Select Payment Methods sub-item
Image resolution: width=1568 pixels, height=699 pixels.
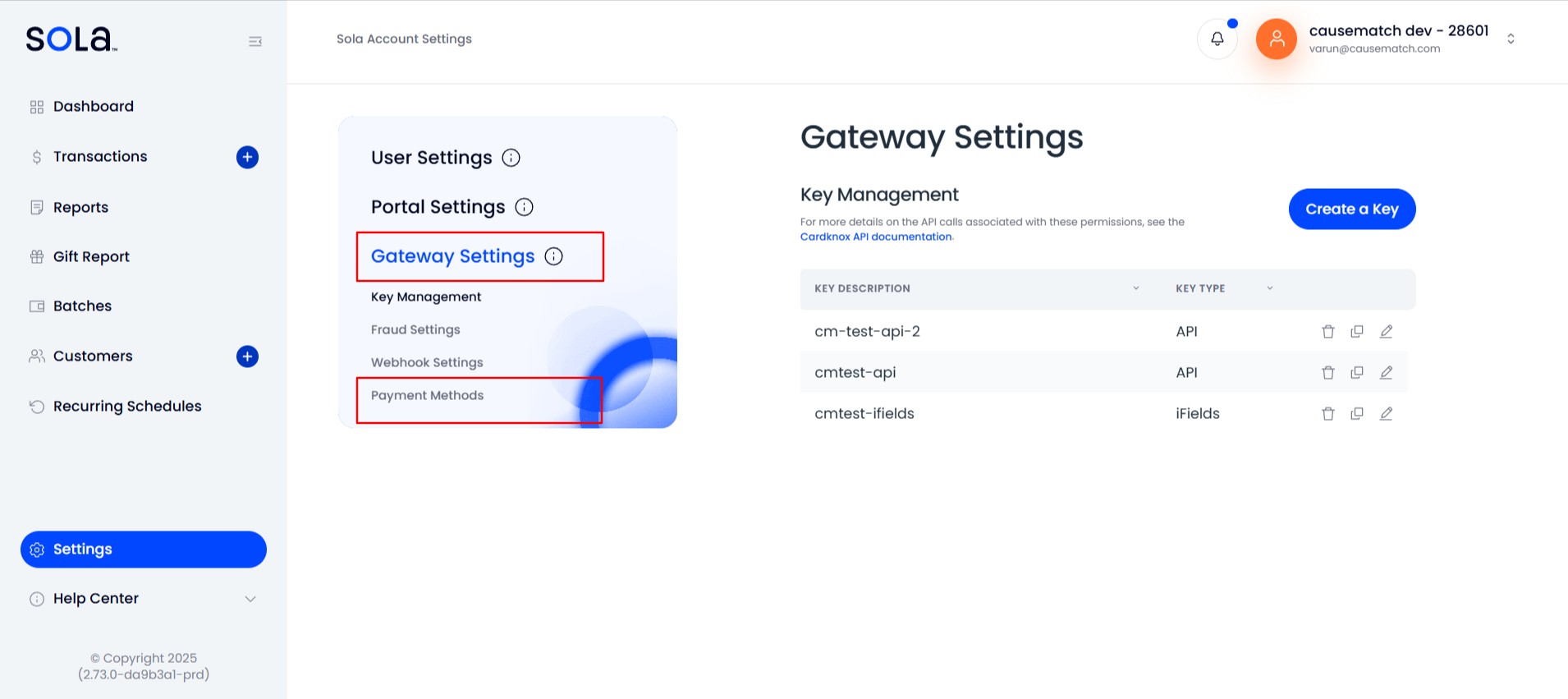tap(428, 395)
